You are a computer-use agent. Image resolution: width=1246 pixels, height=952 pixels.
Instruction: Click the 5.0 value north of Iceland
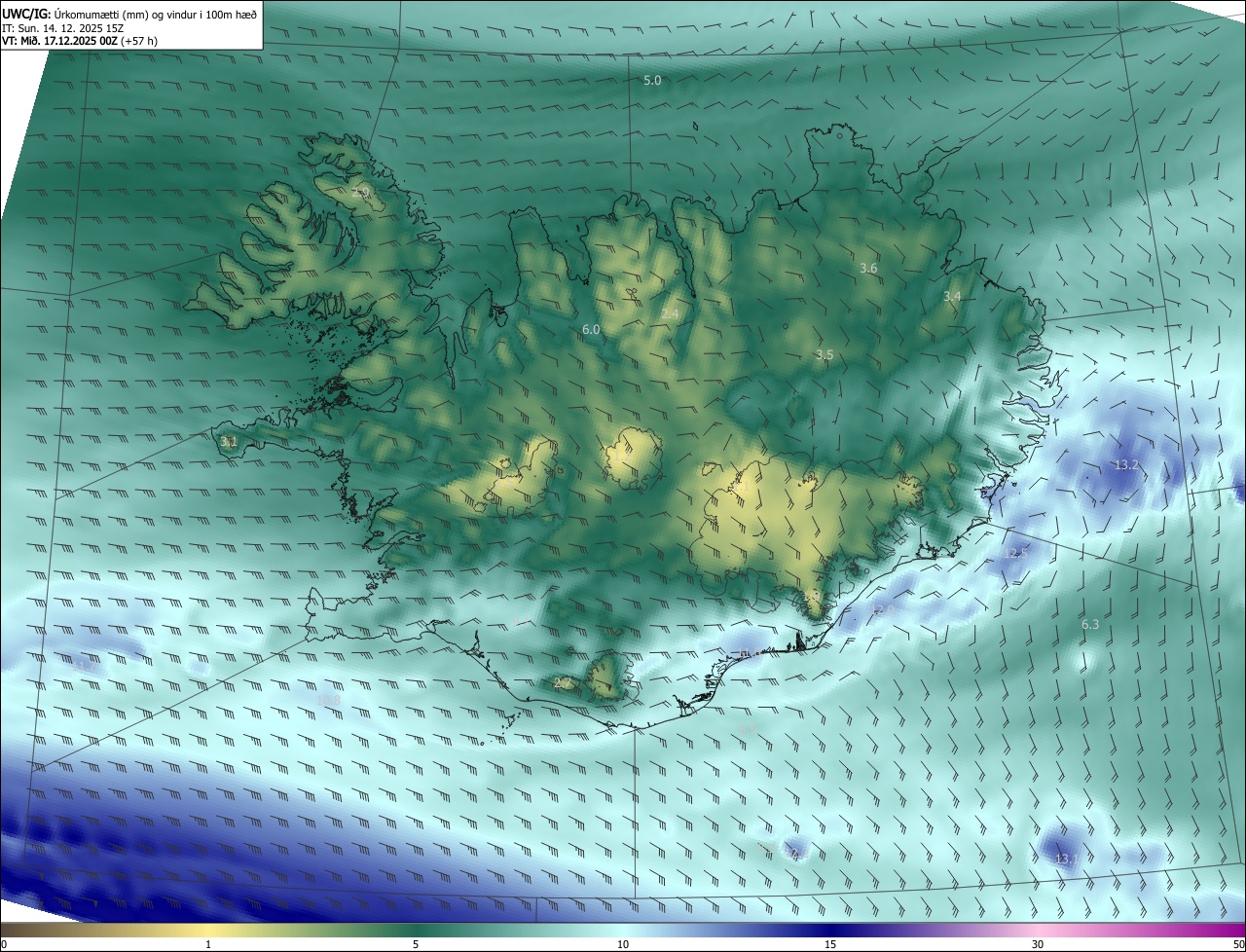click(652, 80)
